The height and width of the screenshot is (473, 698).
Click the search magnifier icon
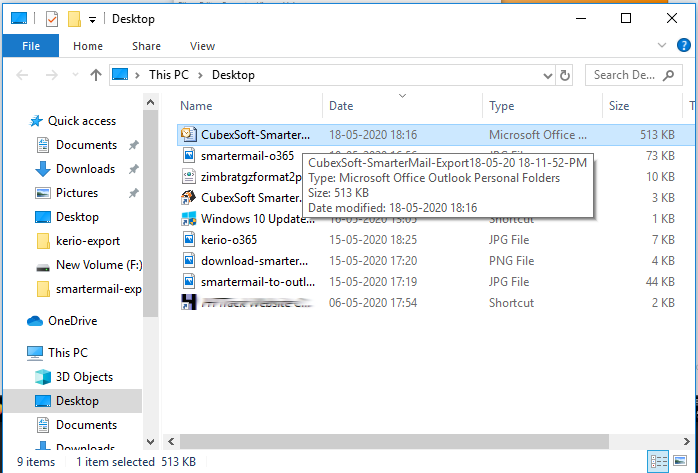[668, 75]
